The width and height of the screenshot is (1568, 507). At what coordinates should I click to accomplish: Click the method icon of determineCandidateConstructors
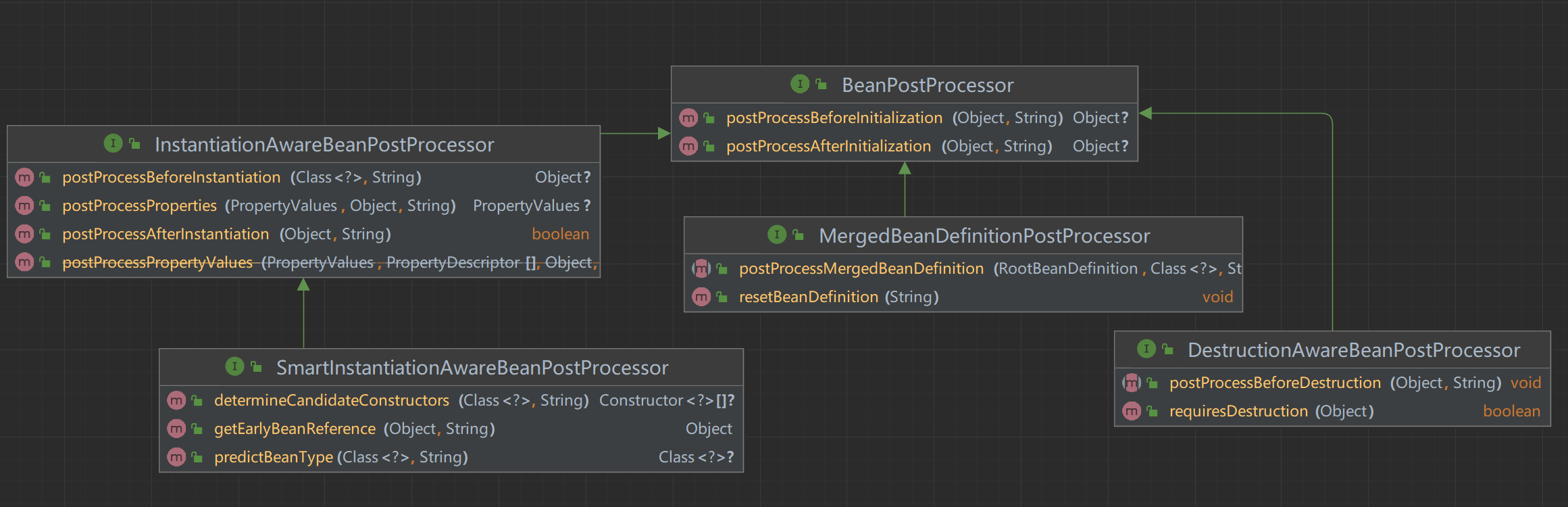click(x=176, y=400)
